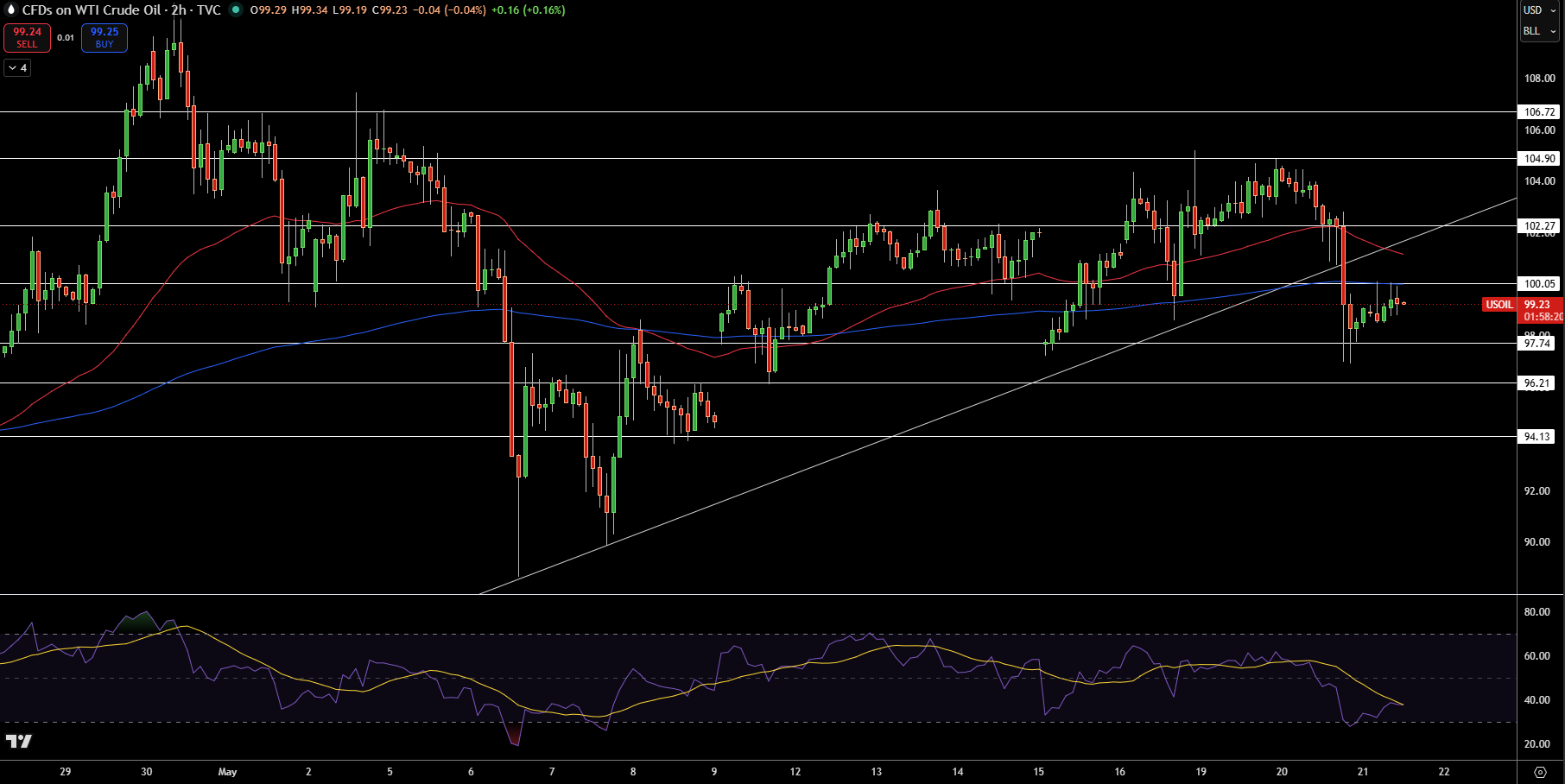Click the May label on time axis
1565x784 pixels.
(x=227, y=772)
